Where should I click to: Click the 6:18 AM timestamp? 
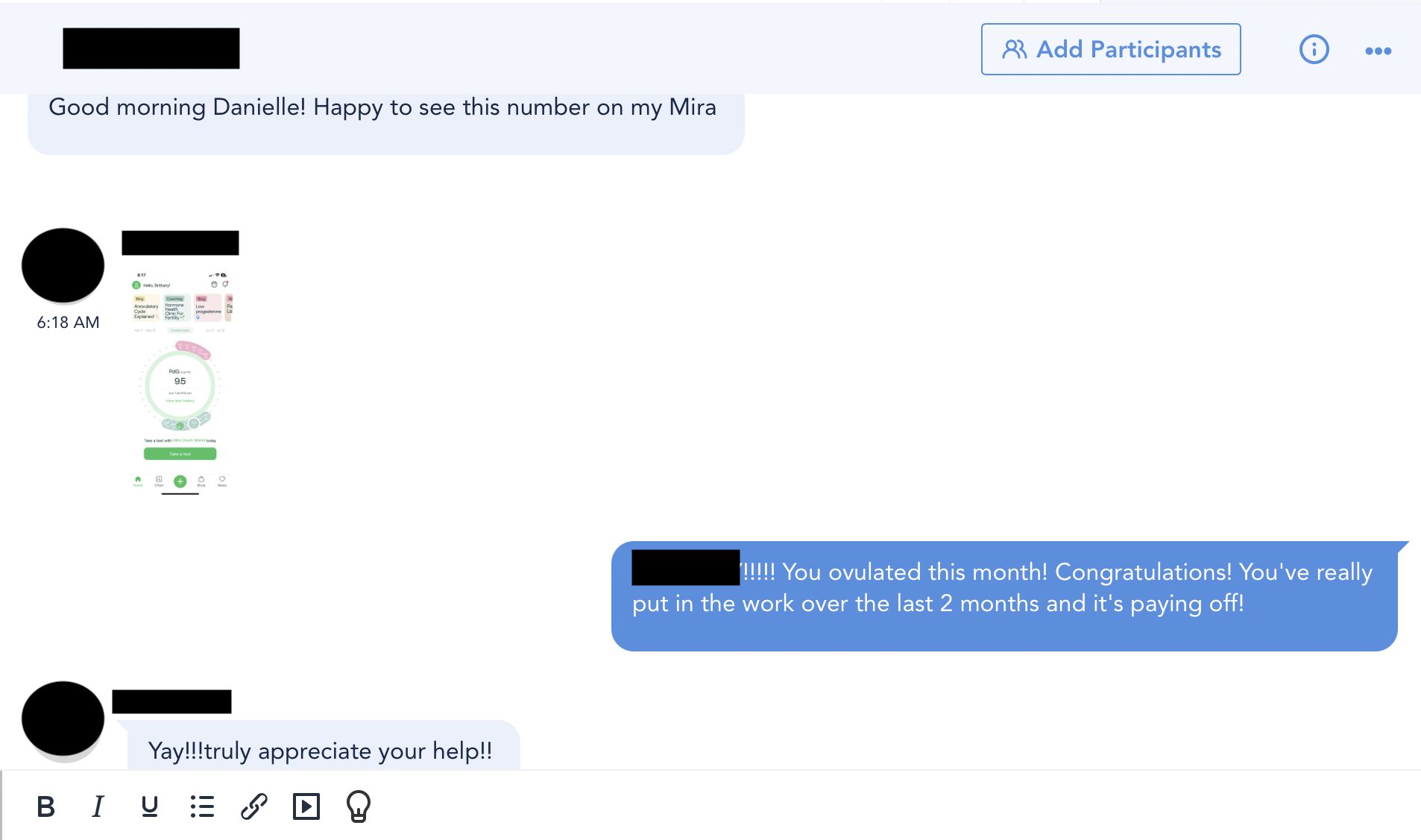coord(68,323)
